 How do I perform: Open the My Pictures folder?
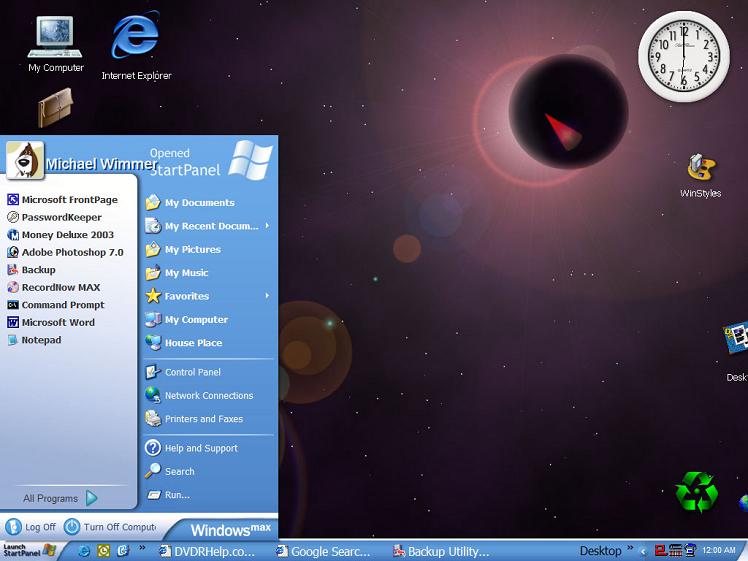tap(183, 249)
